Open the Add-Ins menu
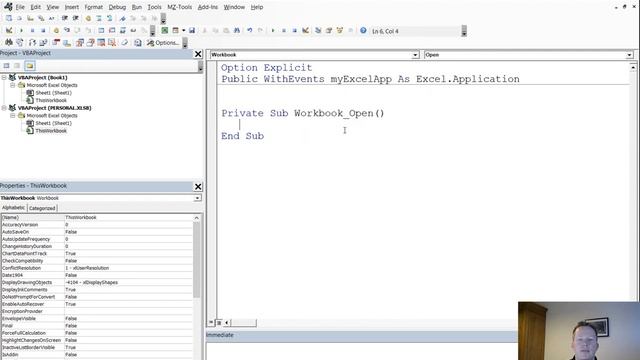 (x=208, y=7)
